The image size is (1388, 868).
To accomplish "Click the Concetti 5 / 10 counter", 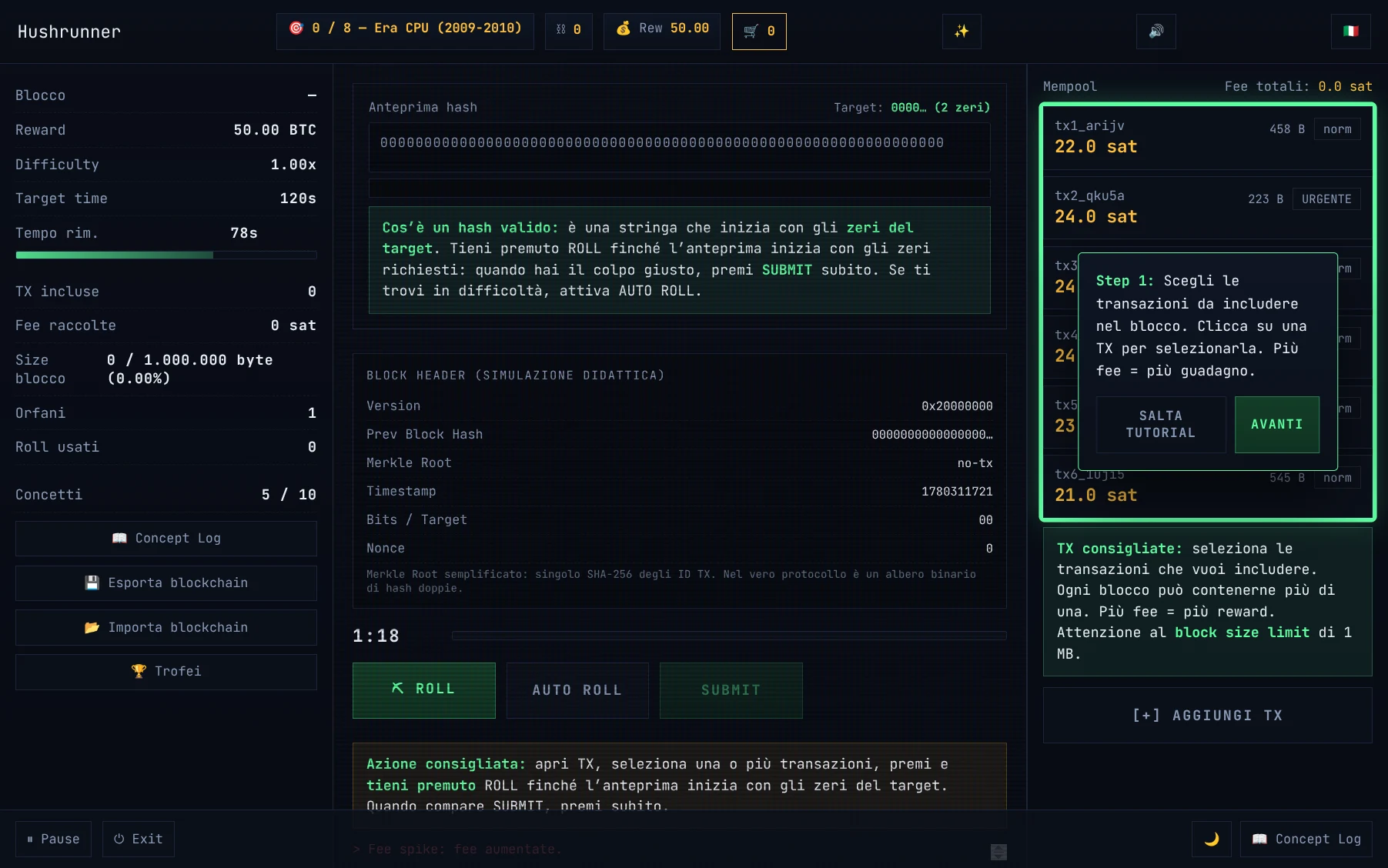I will (x=289, y=495).
